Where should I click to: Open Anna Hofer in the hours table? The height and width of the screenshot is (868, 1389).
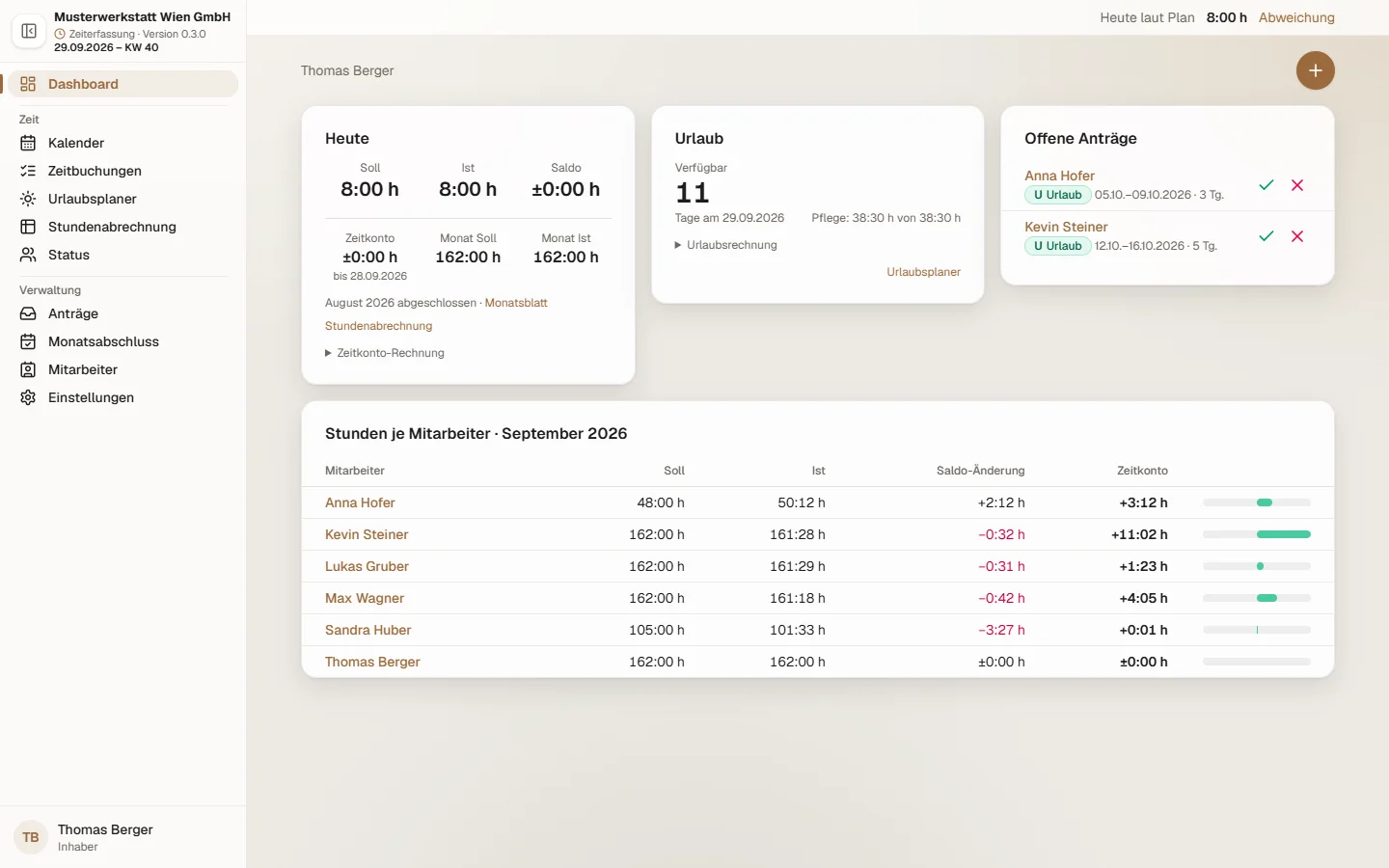point(360,502)
